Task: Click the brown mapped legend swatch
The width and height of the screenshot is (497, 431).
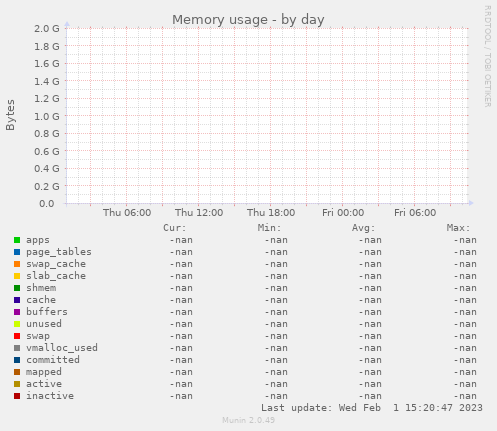Action: [x=17, y=372]
